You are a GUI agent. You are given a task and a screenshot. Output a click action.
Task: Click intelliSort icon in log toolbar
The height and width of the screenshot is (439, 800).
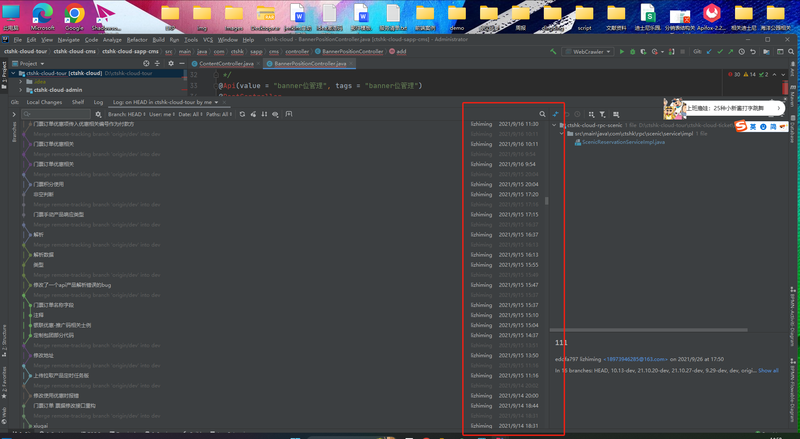(x=264, y=114)
